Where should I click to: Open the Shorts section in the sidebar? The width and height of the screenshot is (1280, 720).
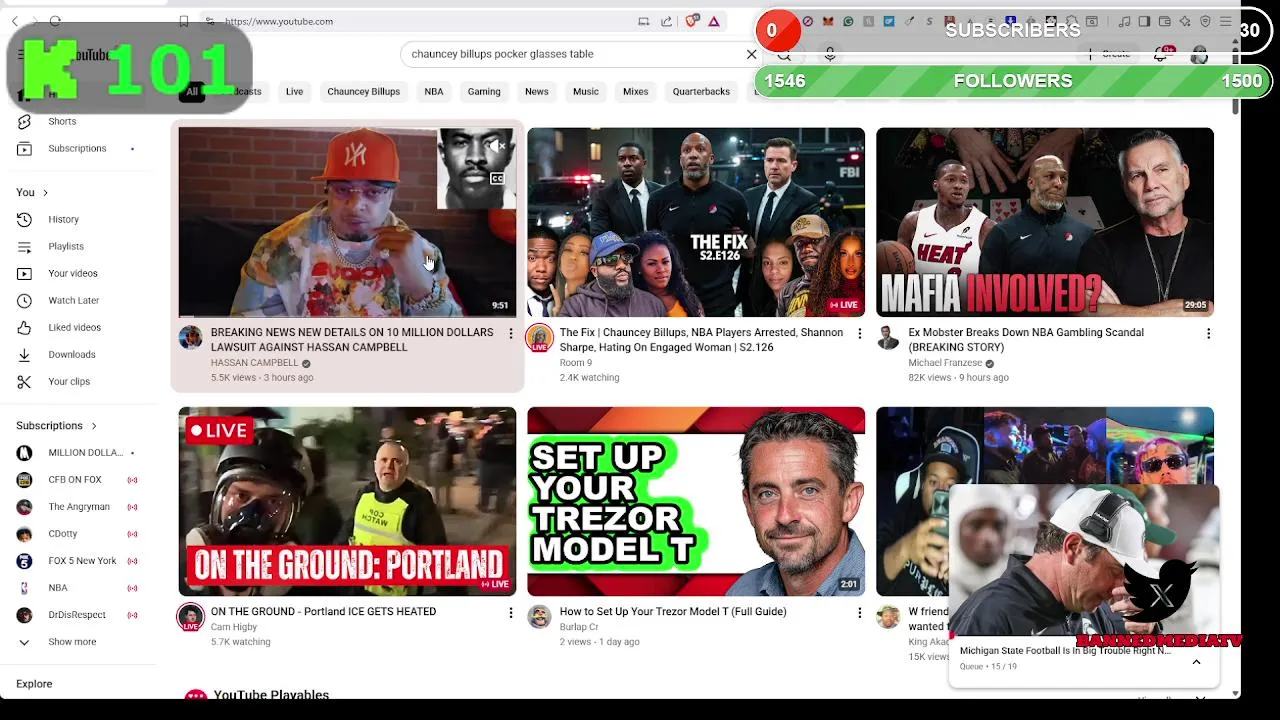62,121
